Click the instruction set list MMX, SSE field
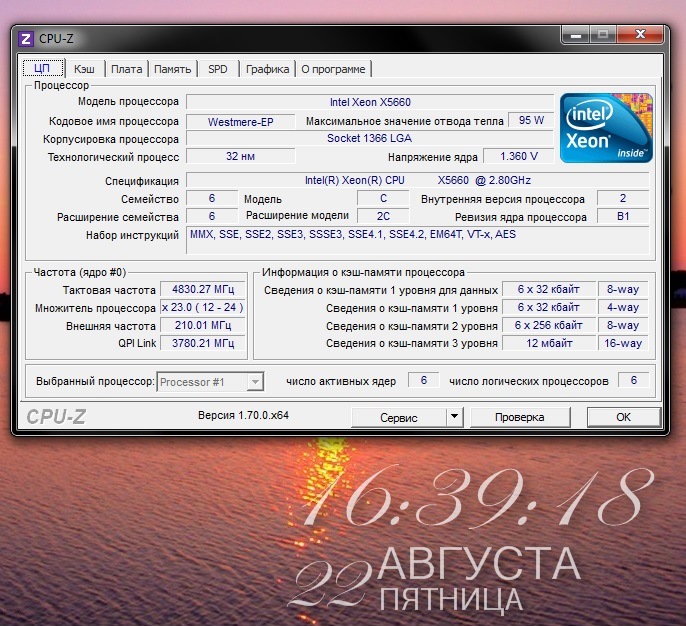This screenshot has height=626, width=686. coord(418,240)
